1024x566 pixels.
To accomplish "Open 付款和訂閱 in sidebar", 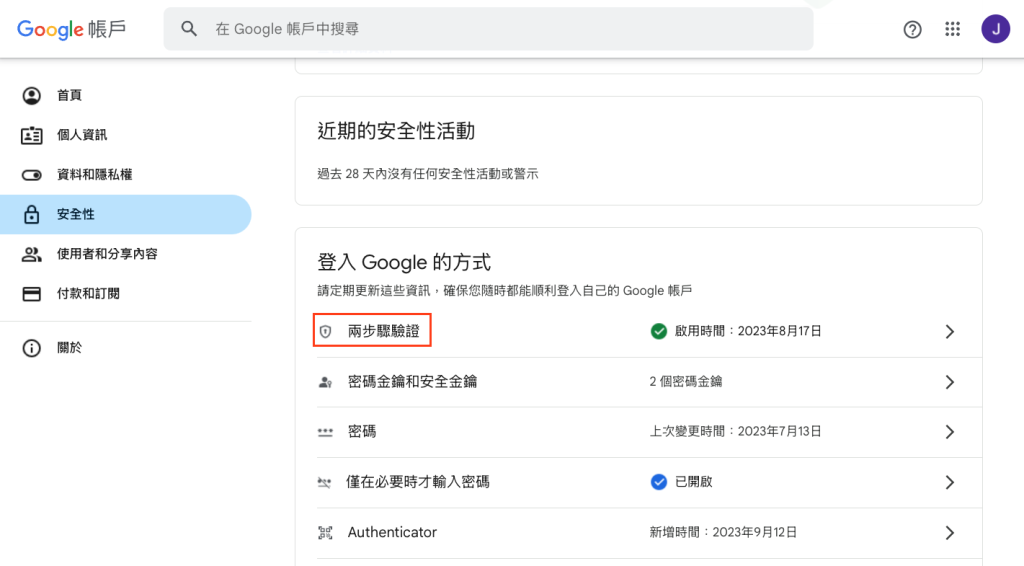I will 125,294.
